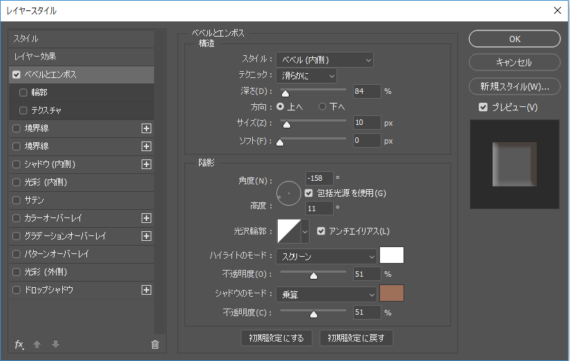Select 光彩 (外側) row
Viewport: 570px width, 361px height.
pos(81,272)
